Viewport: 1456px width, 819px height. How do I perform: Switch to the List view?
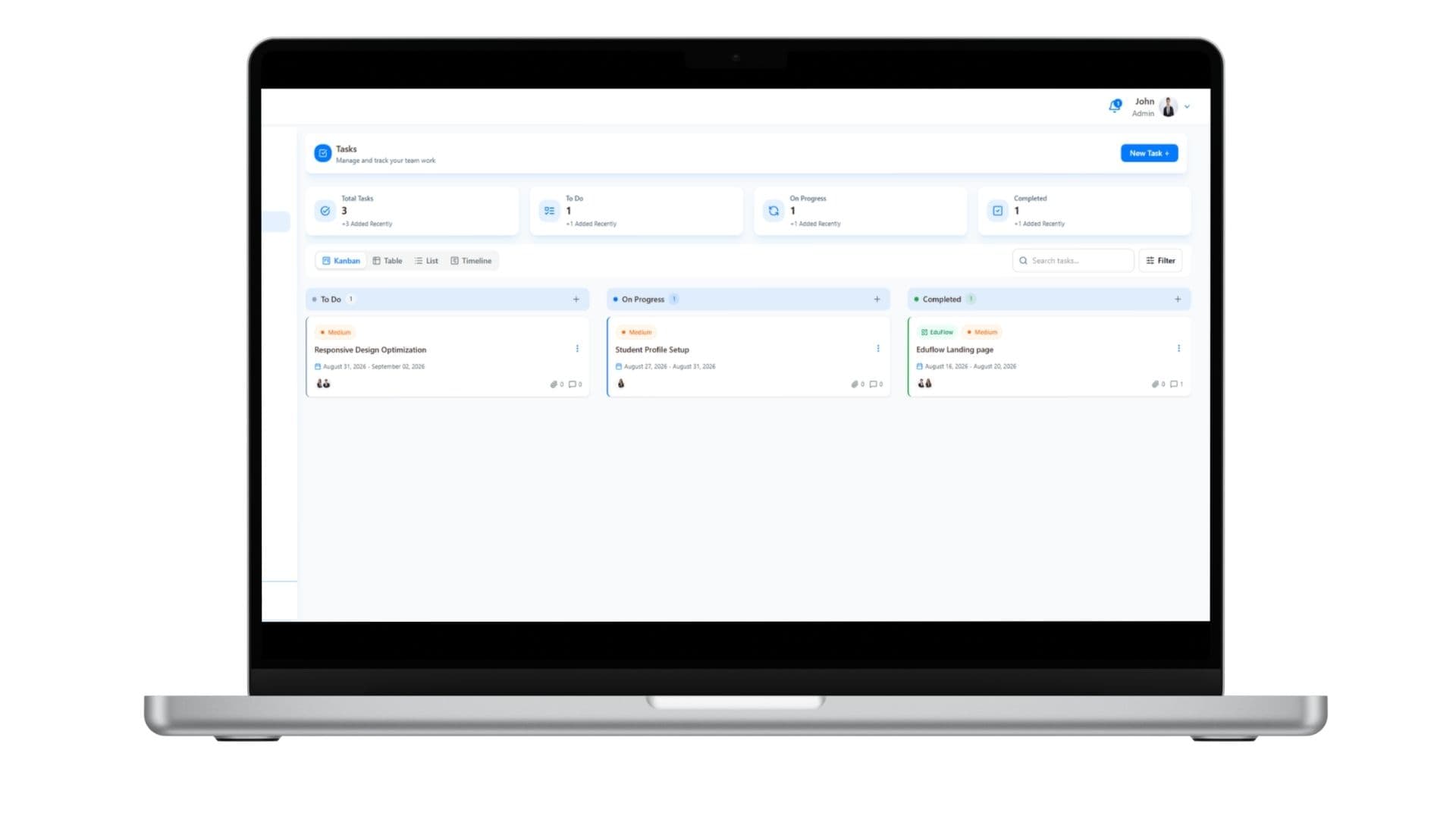tap(426, 261)
